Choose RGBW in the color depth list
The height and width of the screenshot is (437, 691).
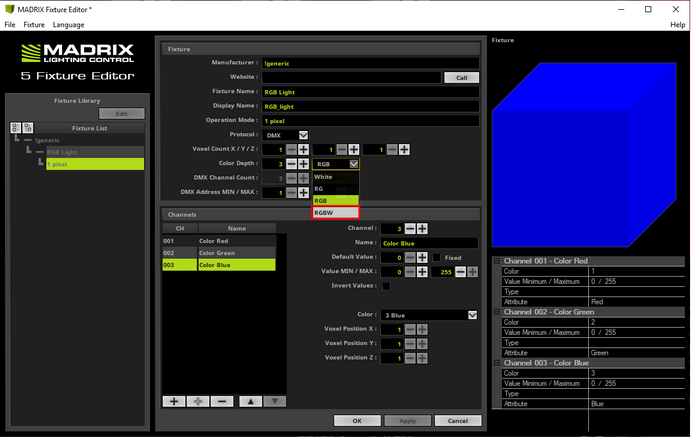coord(336,212)
